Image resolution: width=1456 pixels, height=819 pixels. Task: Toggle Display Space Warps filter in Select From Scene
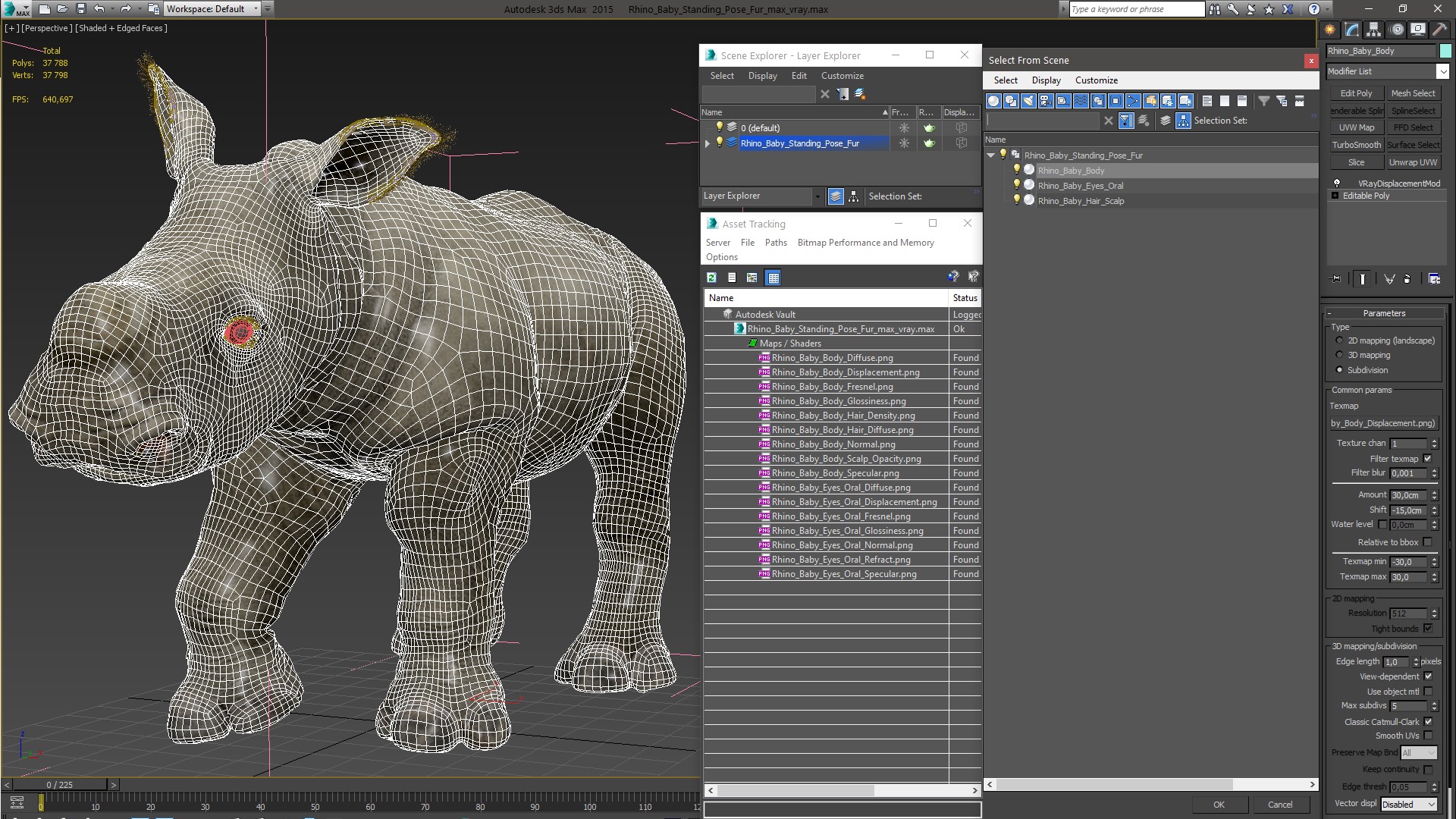click(1081, 101)
